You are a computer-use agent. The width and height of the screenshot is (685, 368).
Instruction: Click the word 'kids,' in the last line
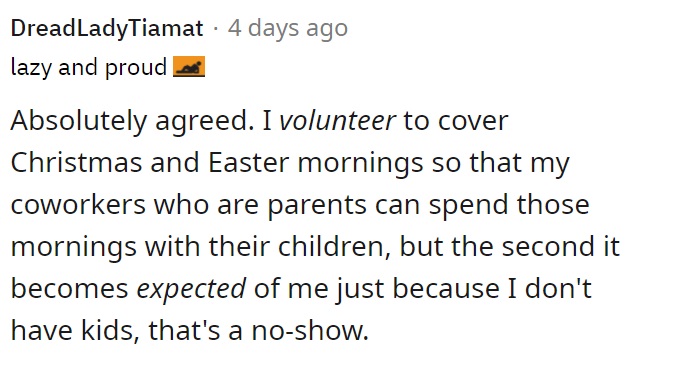[x=111, y=330]
